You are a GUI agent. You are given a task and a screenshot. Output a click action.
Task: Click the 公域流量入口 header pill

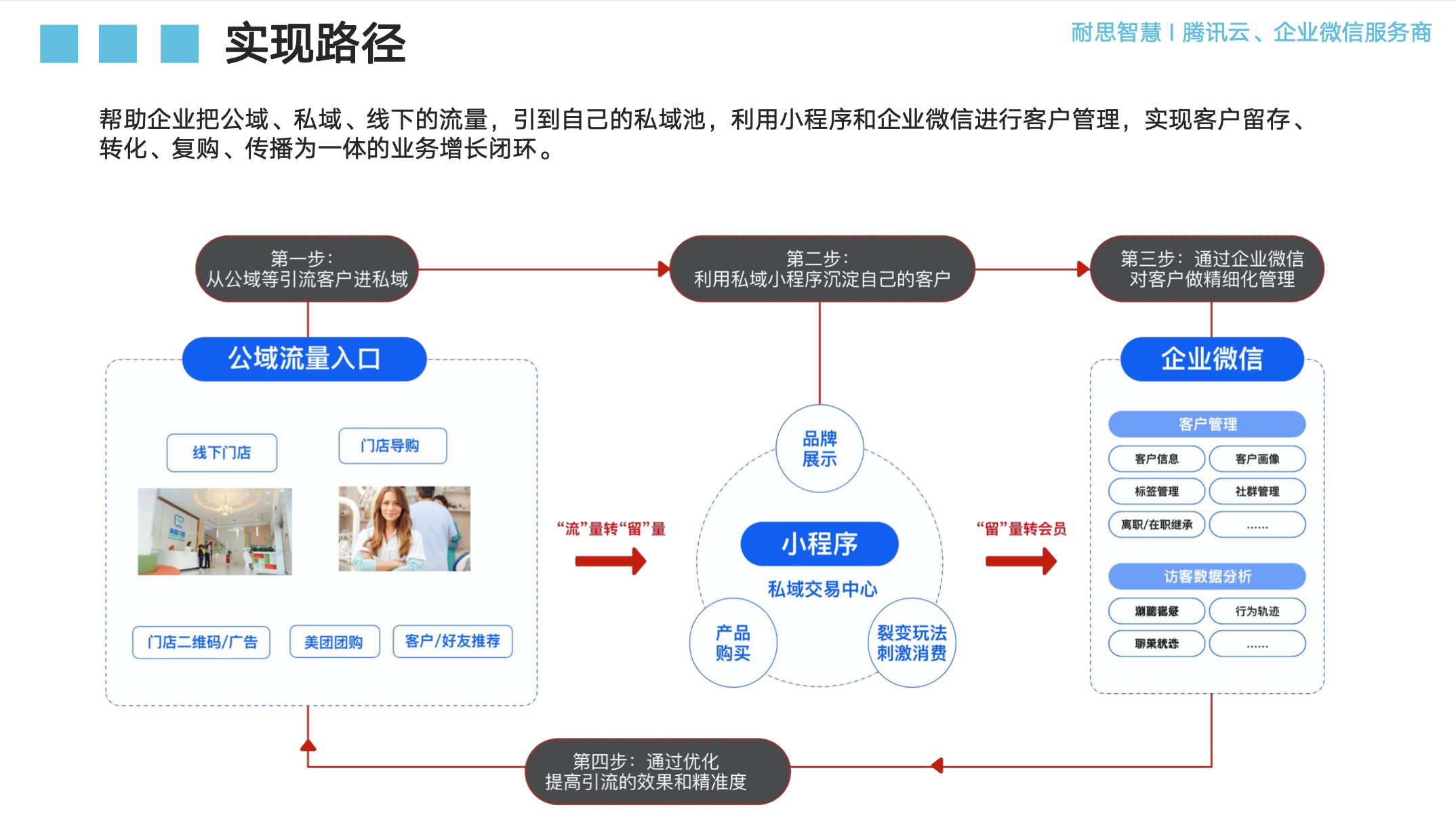click(x=304, y=359)
